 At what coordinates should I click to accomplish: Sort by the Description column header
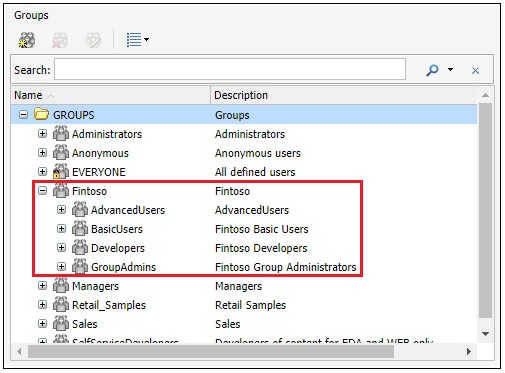tap(344, 95)
